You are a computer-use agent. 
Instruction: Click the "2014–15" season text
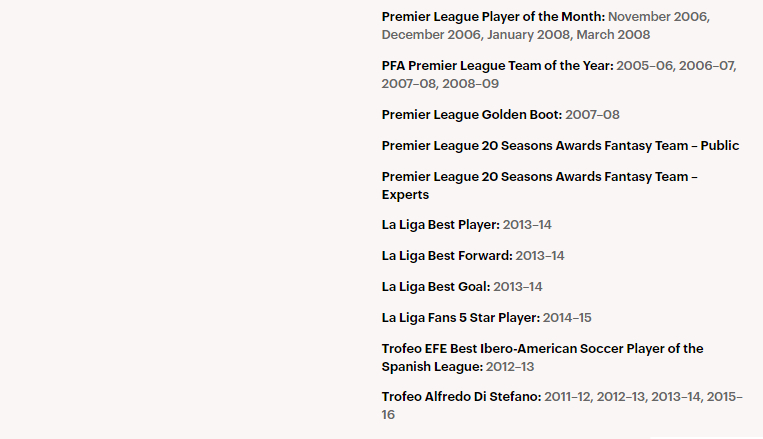point(567,318)
